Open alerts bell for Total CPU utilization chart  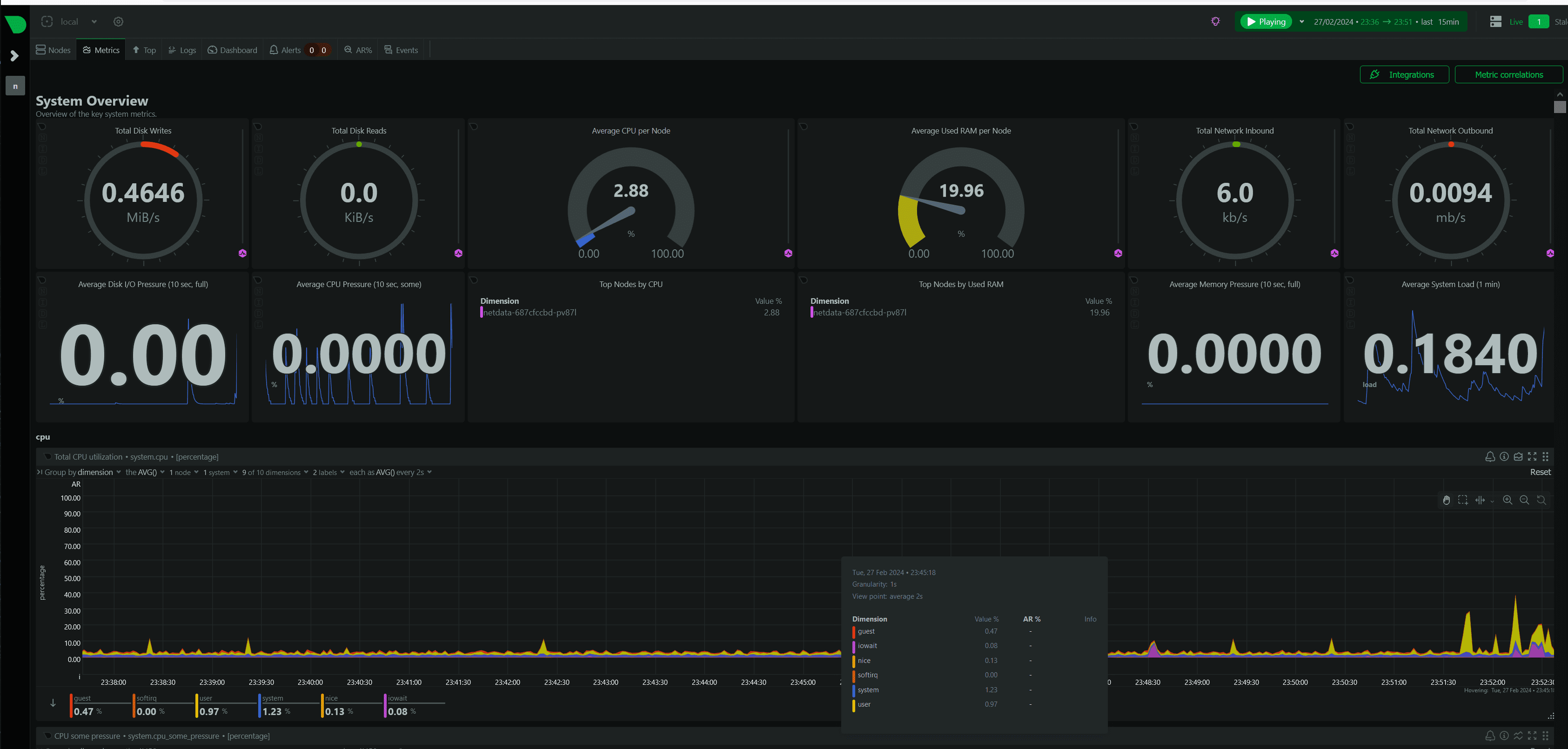(x=1490, y=456)
